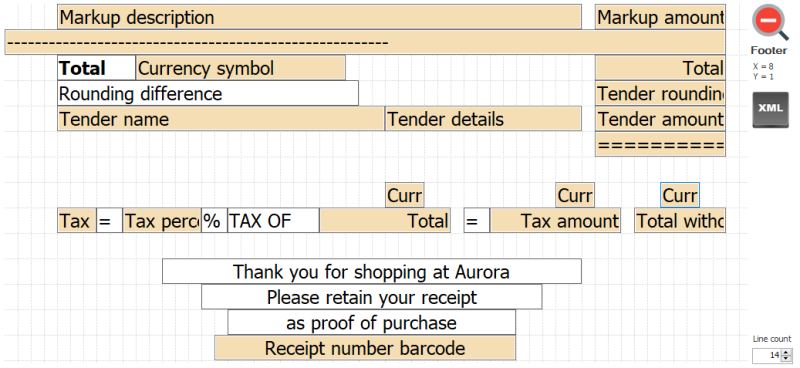Select the Receipt number barcode field
This screenshot has height=368, width=800.
tap(365, 348)
